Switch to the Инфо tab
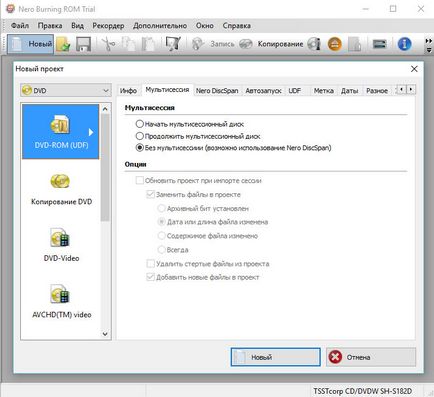Screen dimensions: 434x397 pyautogui.click(x=128, y=91)
